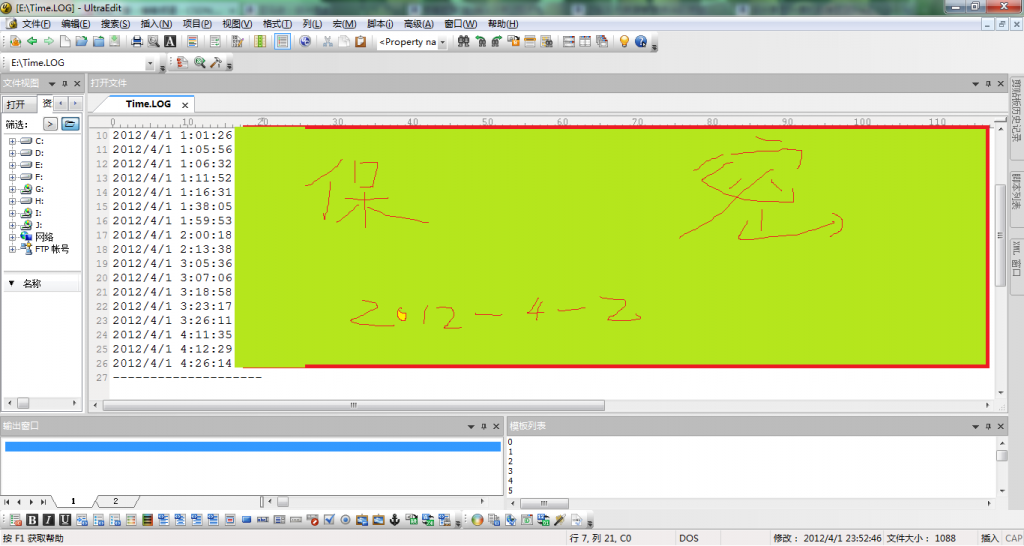Toggle Underline in the HTML toolbar
The image size is (1024, 546).
65,520
